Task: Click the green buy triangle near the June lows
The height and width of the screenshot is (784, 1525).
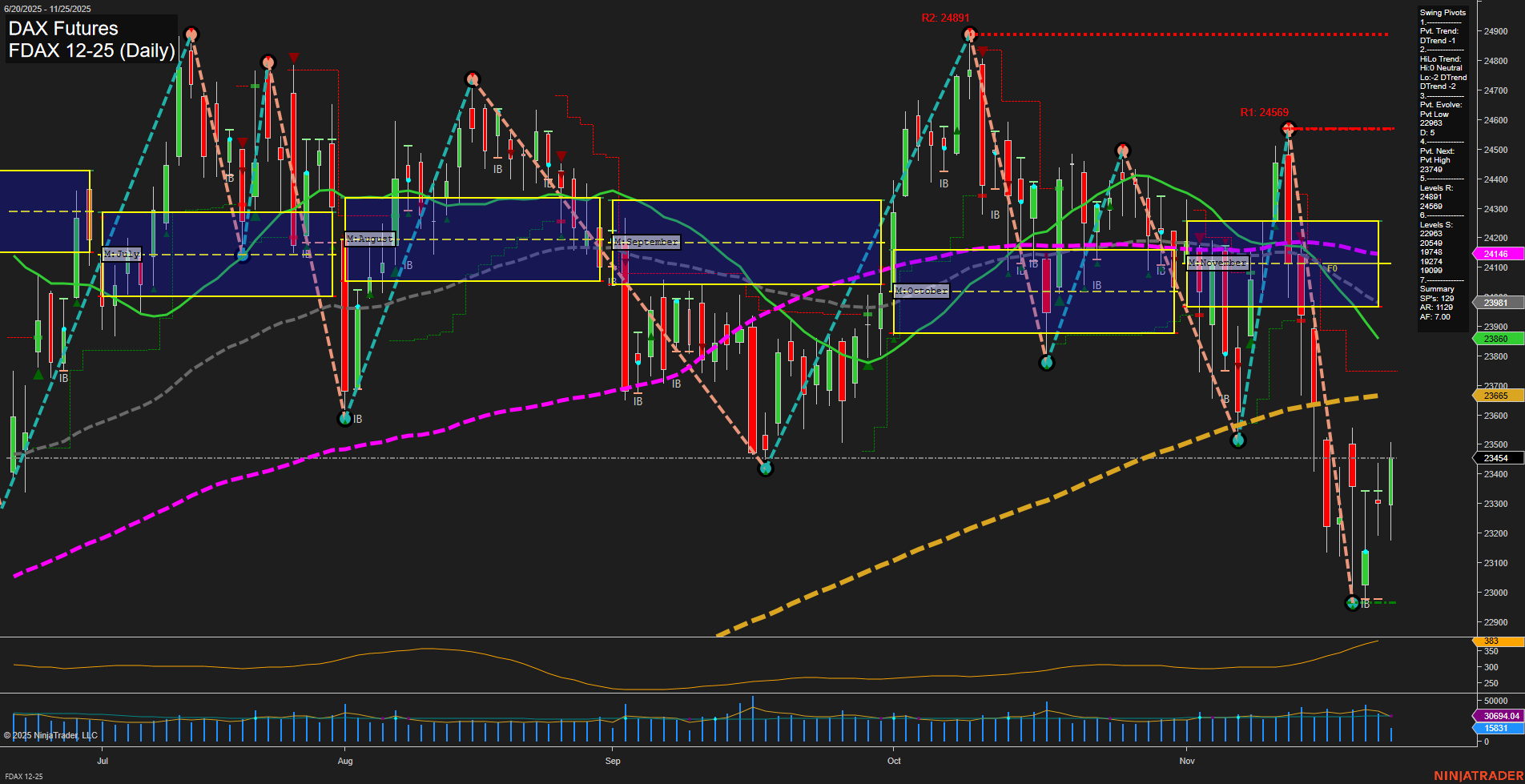Action: point(37,373)
